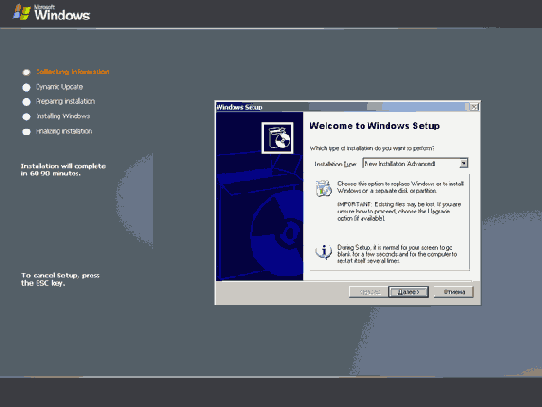
Task: Click the Microsoft Windows logo flag
Action: (22, 12)
